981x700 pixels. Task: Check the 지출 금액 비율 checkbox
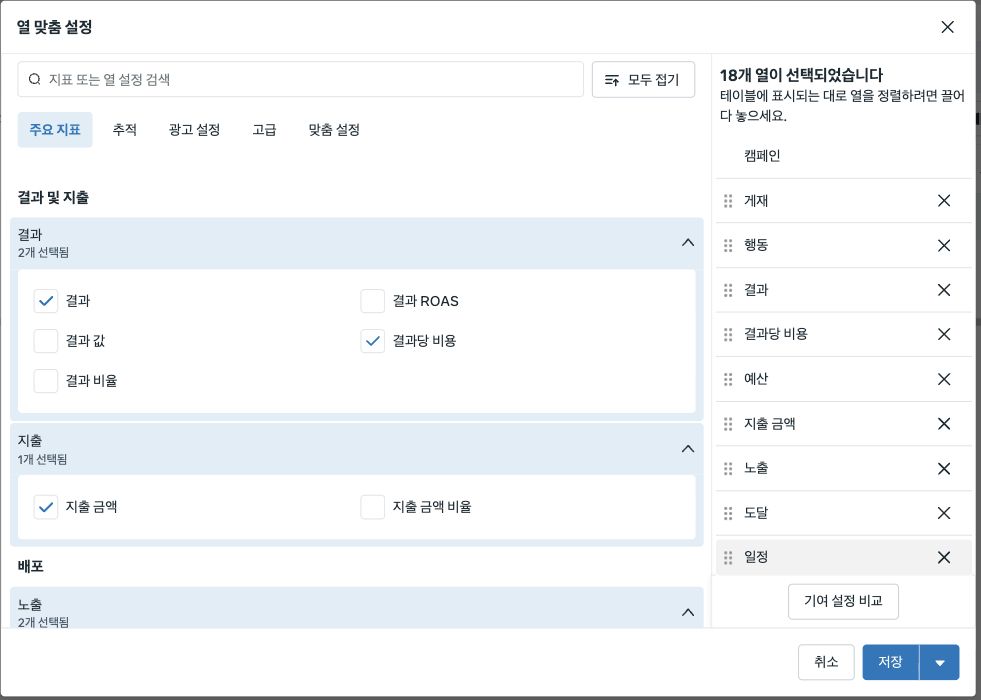click(372, 507)
